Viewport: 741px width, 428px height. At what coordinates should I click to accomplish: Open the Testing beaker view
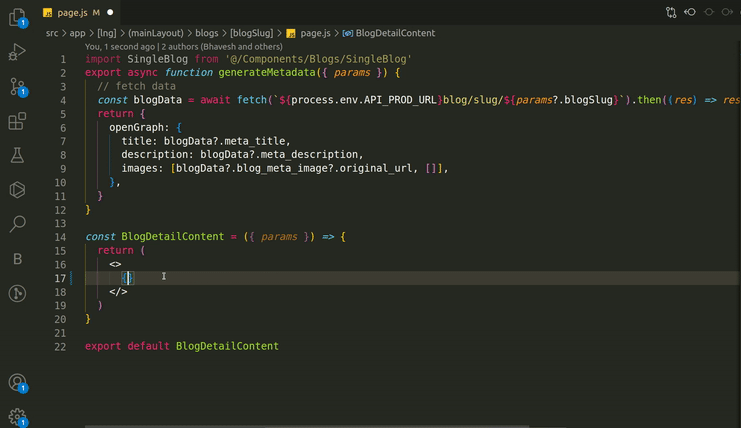click(17, 156)
